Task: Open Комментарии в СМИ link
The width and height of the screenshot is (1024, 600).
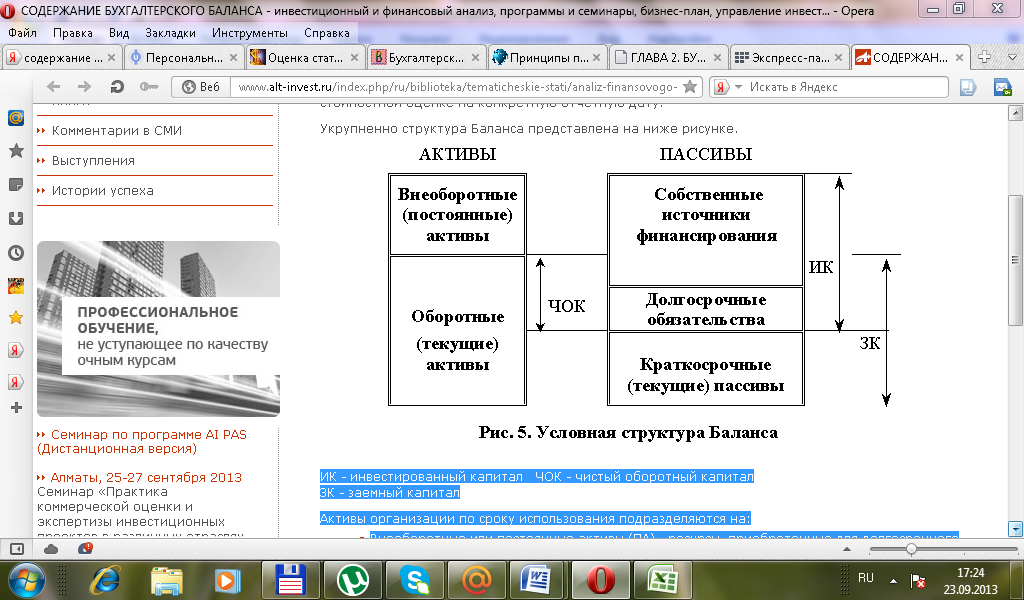Action: (116, 131)
